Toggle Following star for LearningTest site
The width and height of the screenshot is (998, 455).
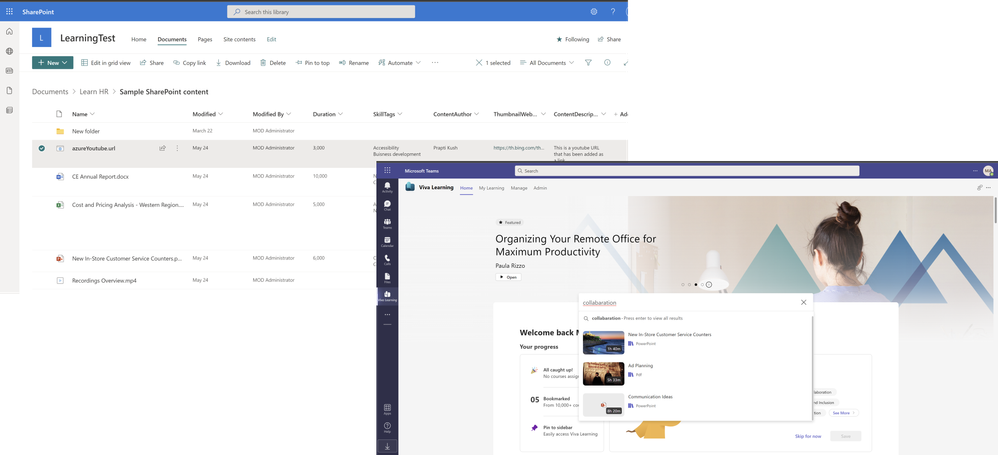point(573,39)
